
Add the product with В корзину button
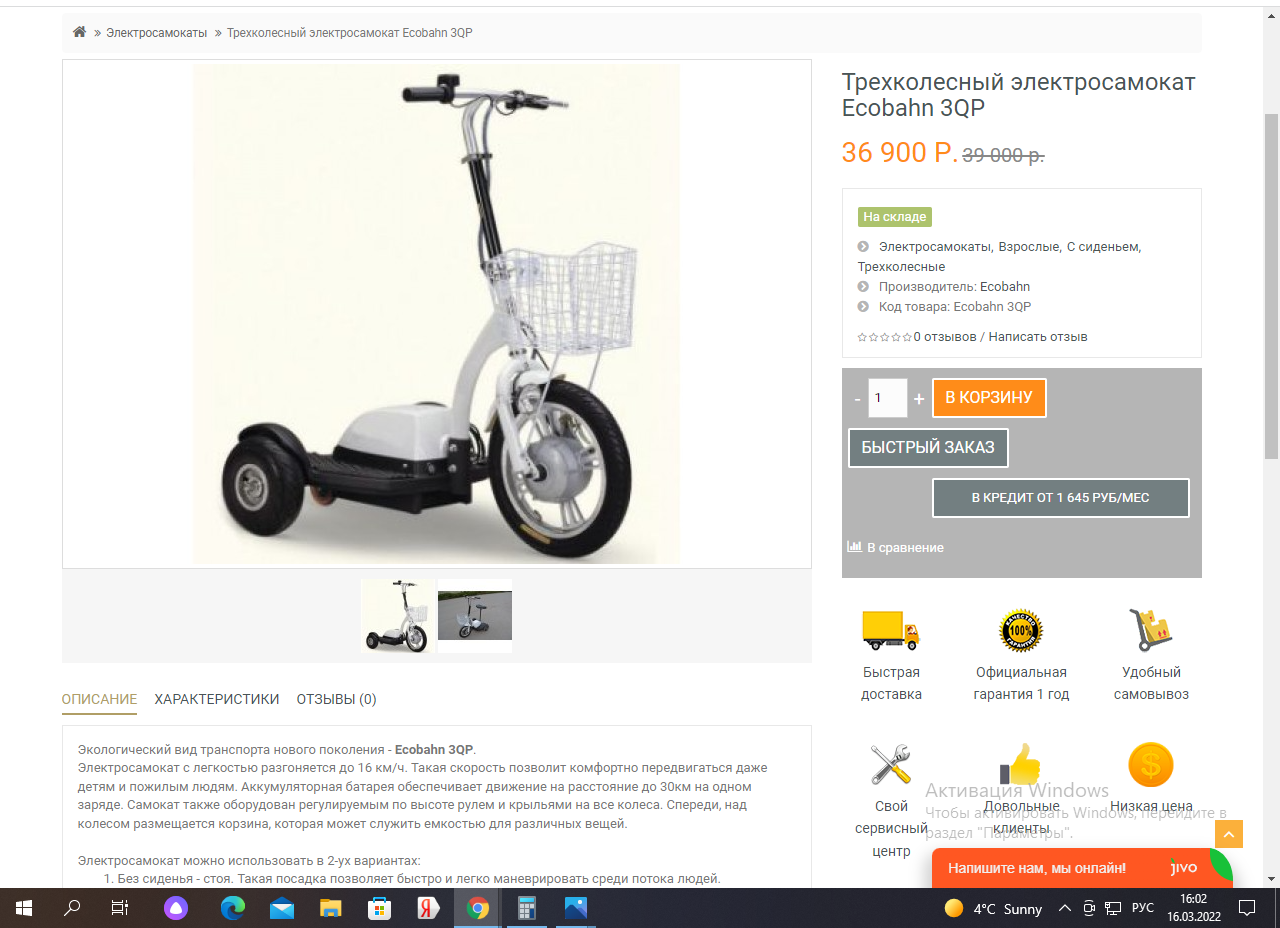[x=989, y=398]
